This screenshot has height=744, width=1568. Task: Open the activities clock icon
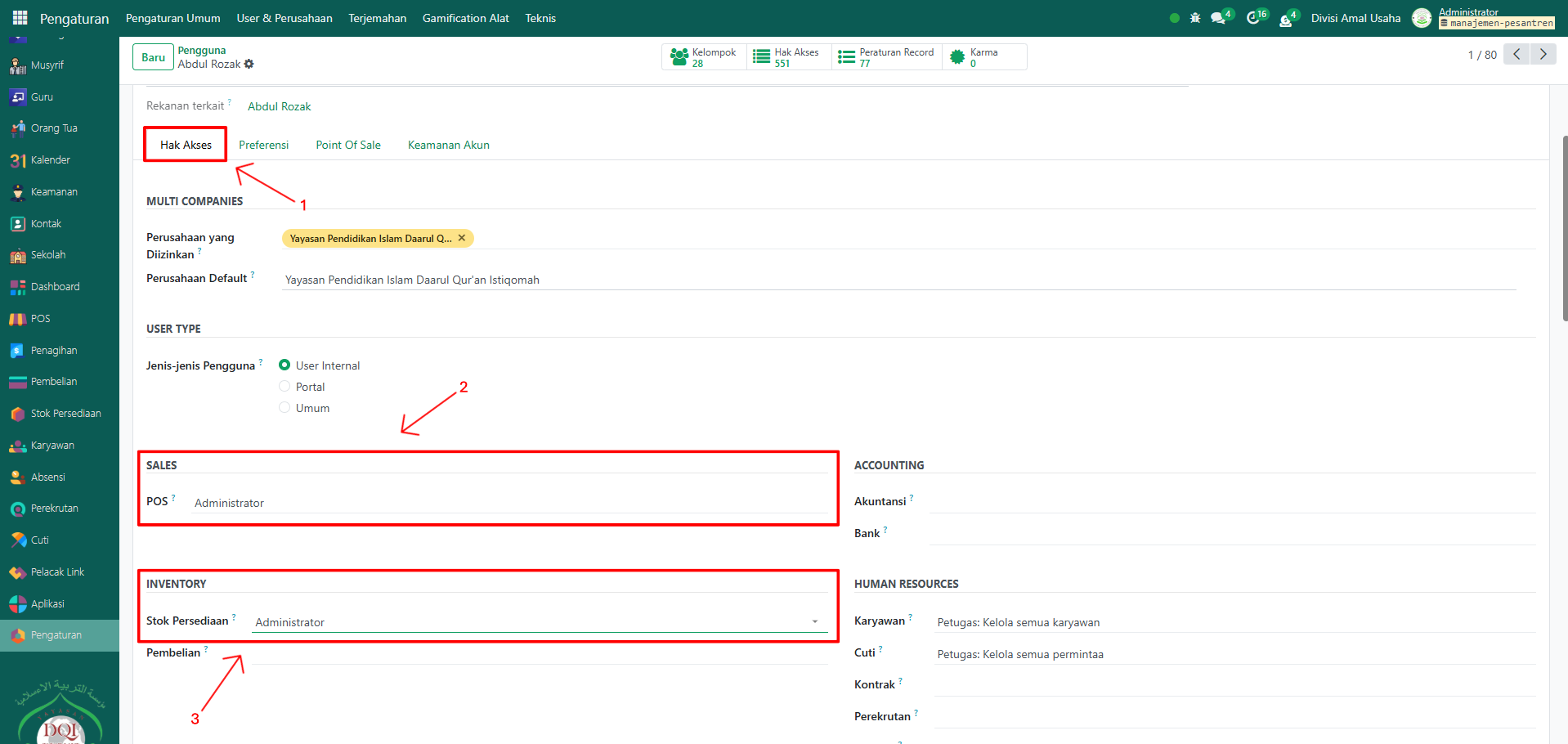(x=1253, y=18)
